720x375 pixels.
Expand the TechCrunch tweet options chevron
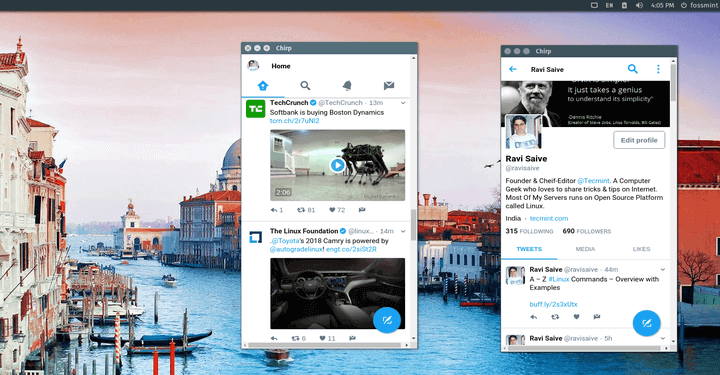(403, 103)
